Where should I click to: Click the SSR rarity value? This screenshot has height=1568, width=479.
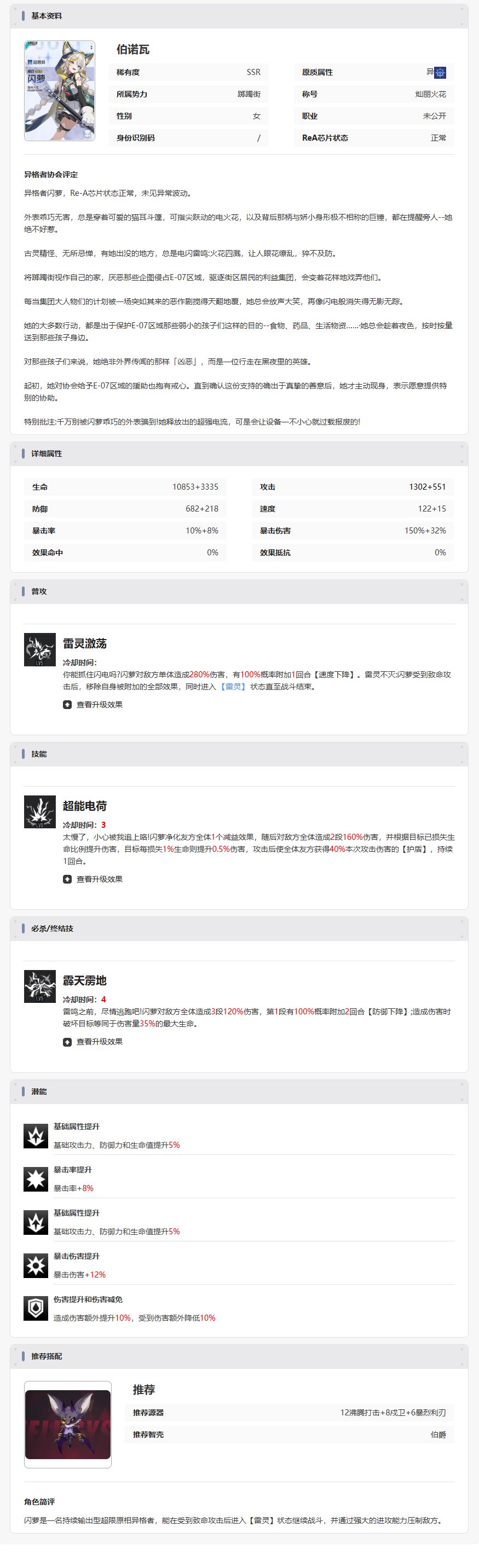(253, 72)
